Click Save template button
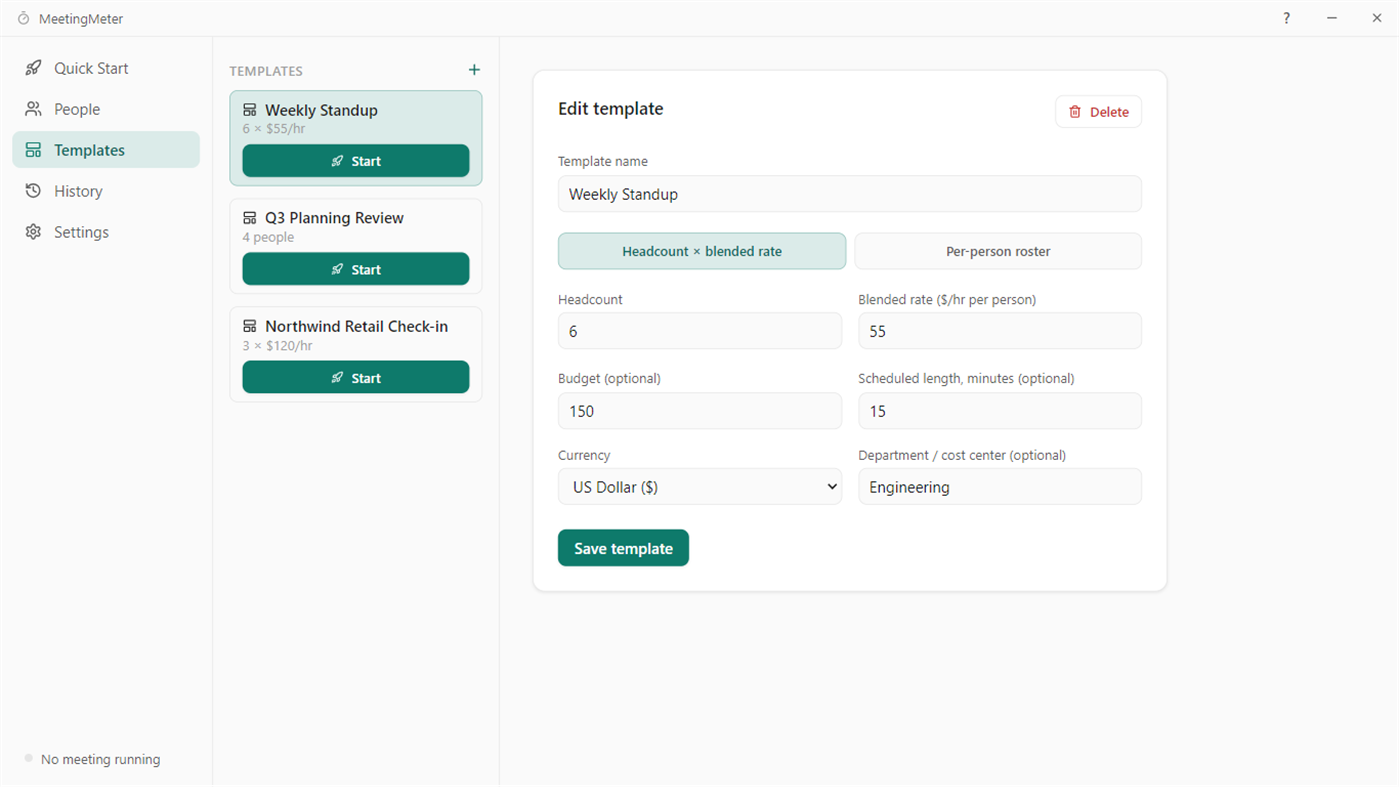The image size is (1399, 787). [x=623, y=548]
